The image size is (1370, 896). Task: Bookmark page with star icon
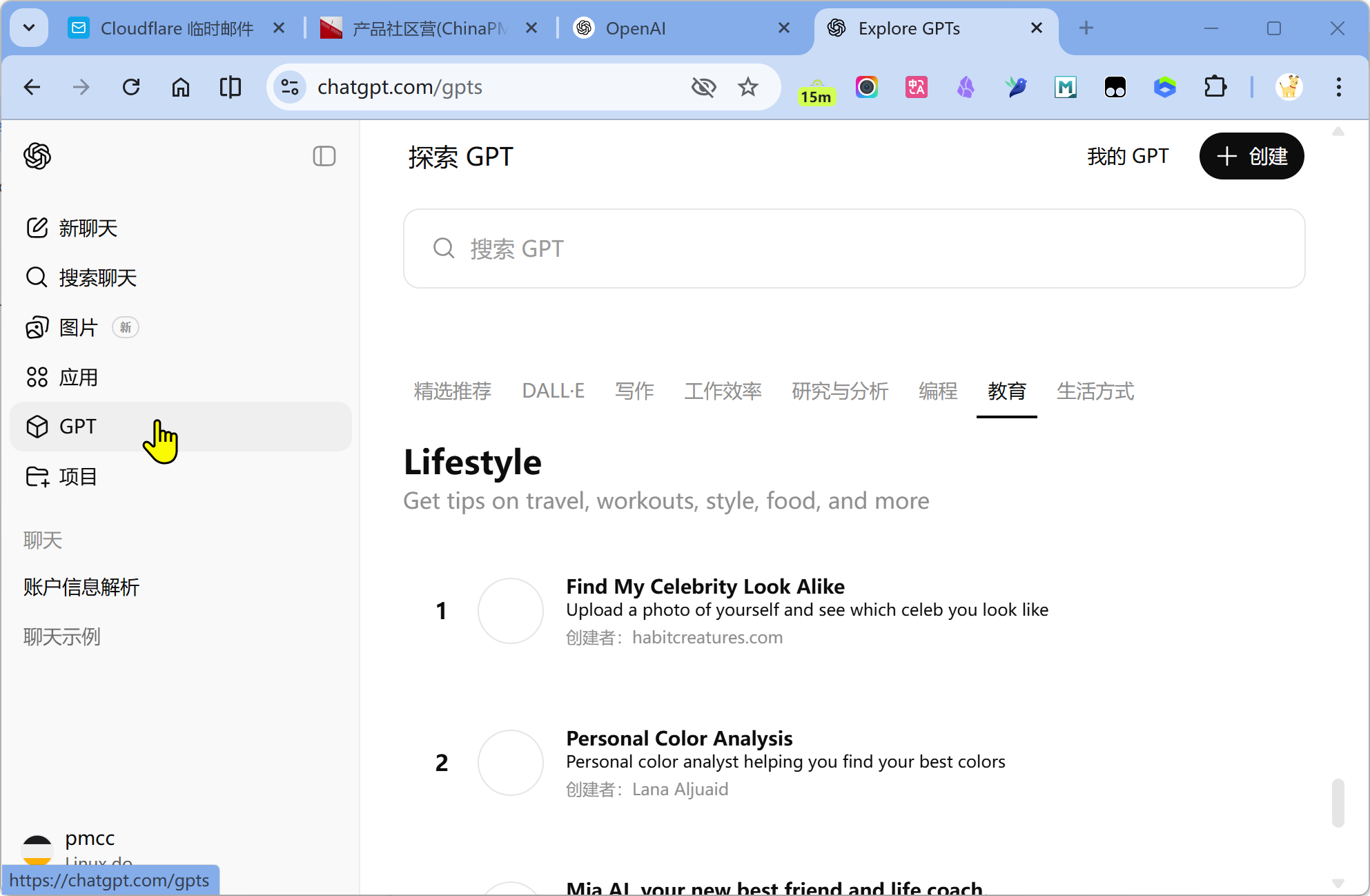click(x=747, y=87)
